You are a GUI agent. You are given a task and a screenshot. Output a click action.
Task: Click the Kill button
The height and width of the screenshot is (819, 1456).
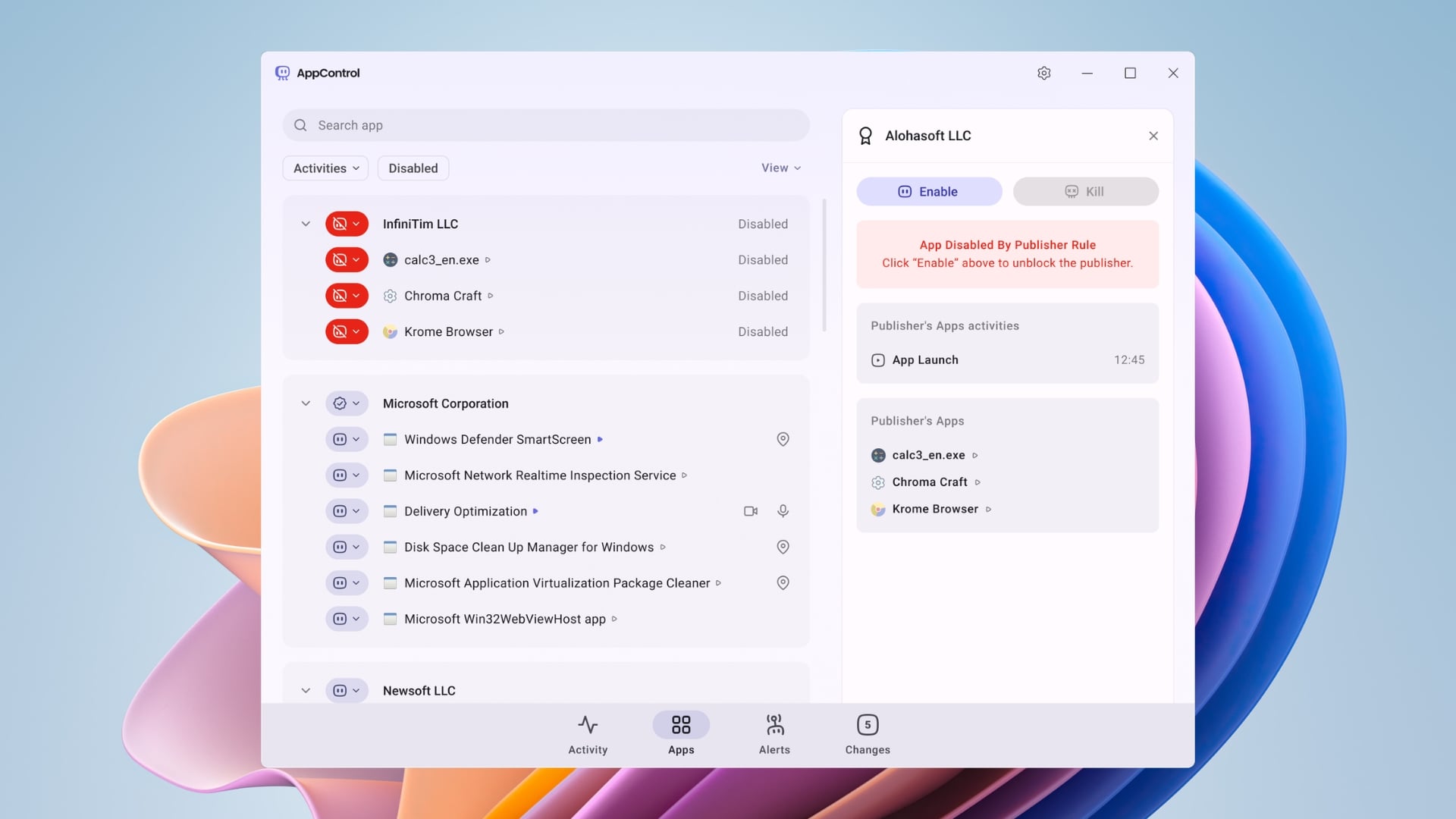point(1085,192)
